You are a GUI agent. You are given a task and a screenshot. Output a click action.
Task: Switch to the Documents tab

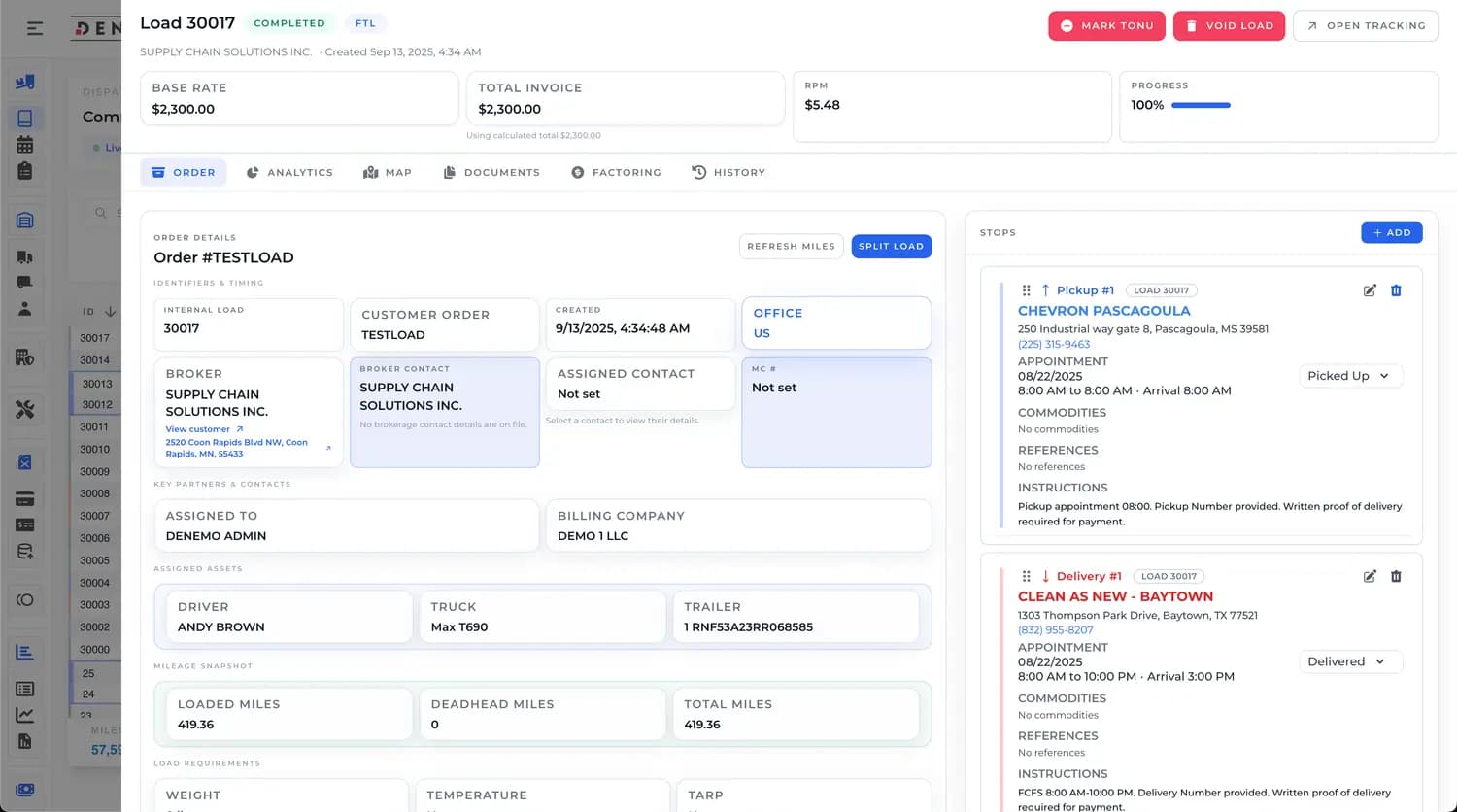pos(493,172)
